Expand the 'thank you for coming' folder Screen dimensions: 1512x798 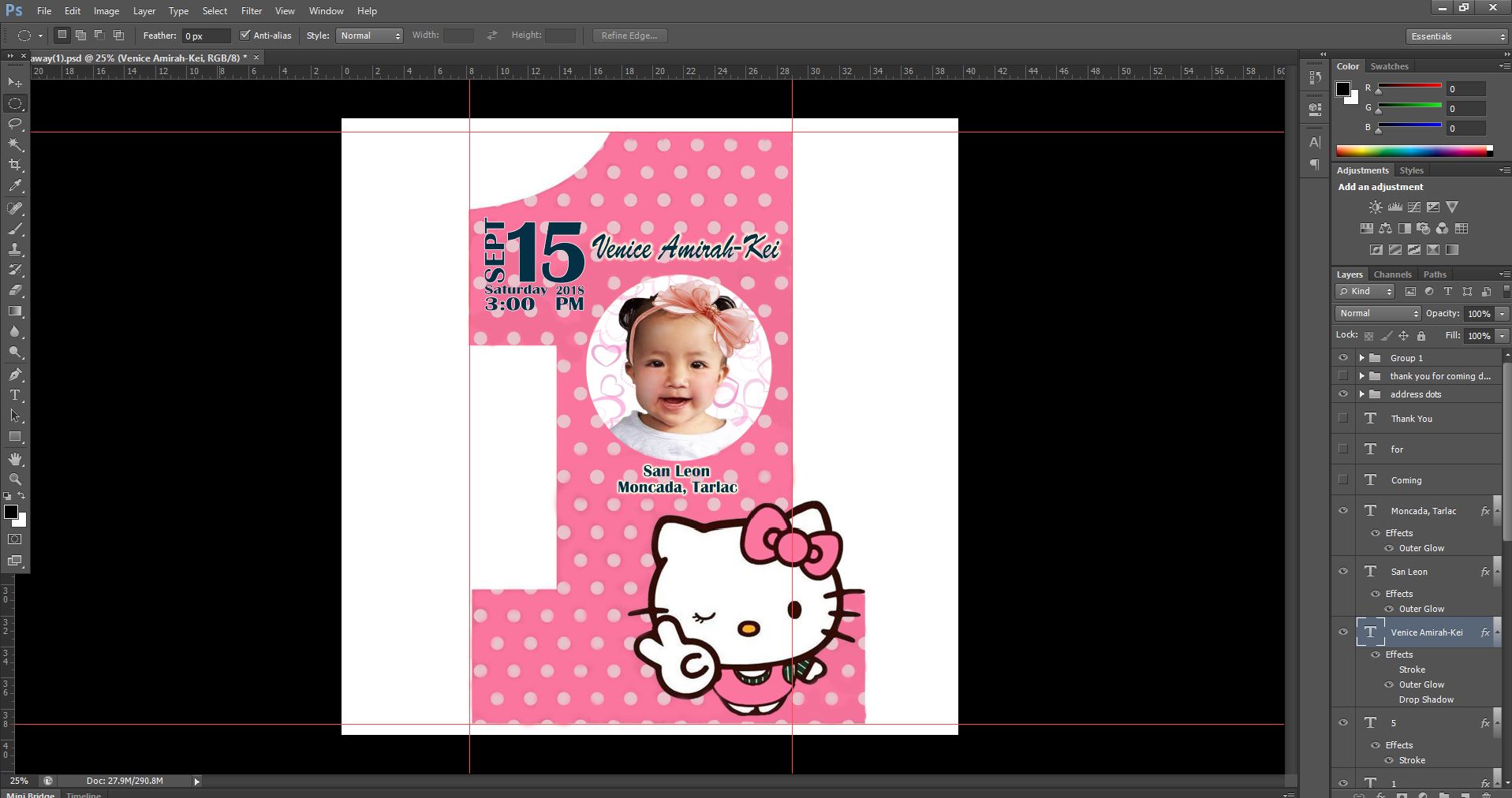(1361, 376)
